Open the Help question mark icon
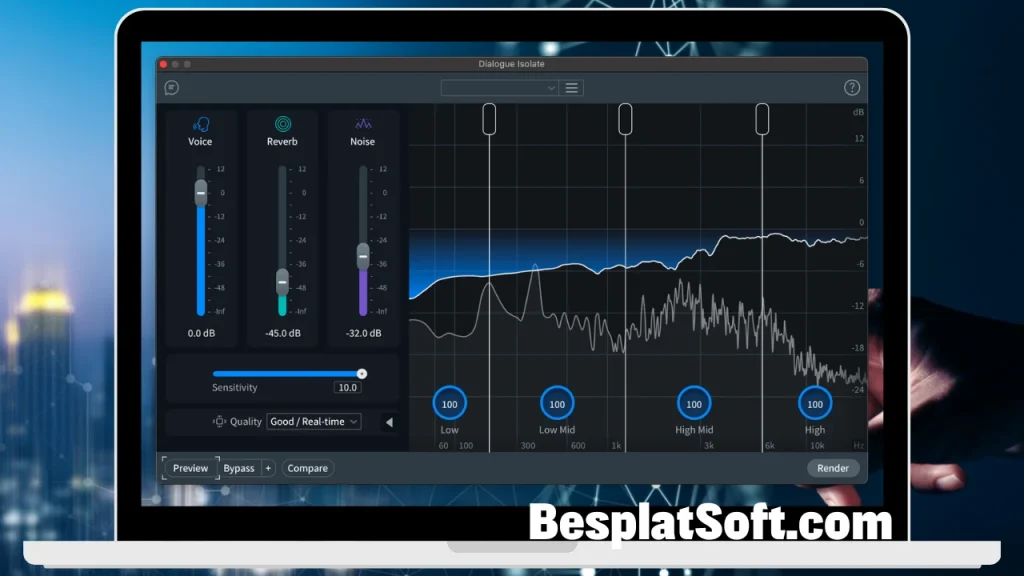 coord(852,87)
